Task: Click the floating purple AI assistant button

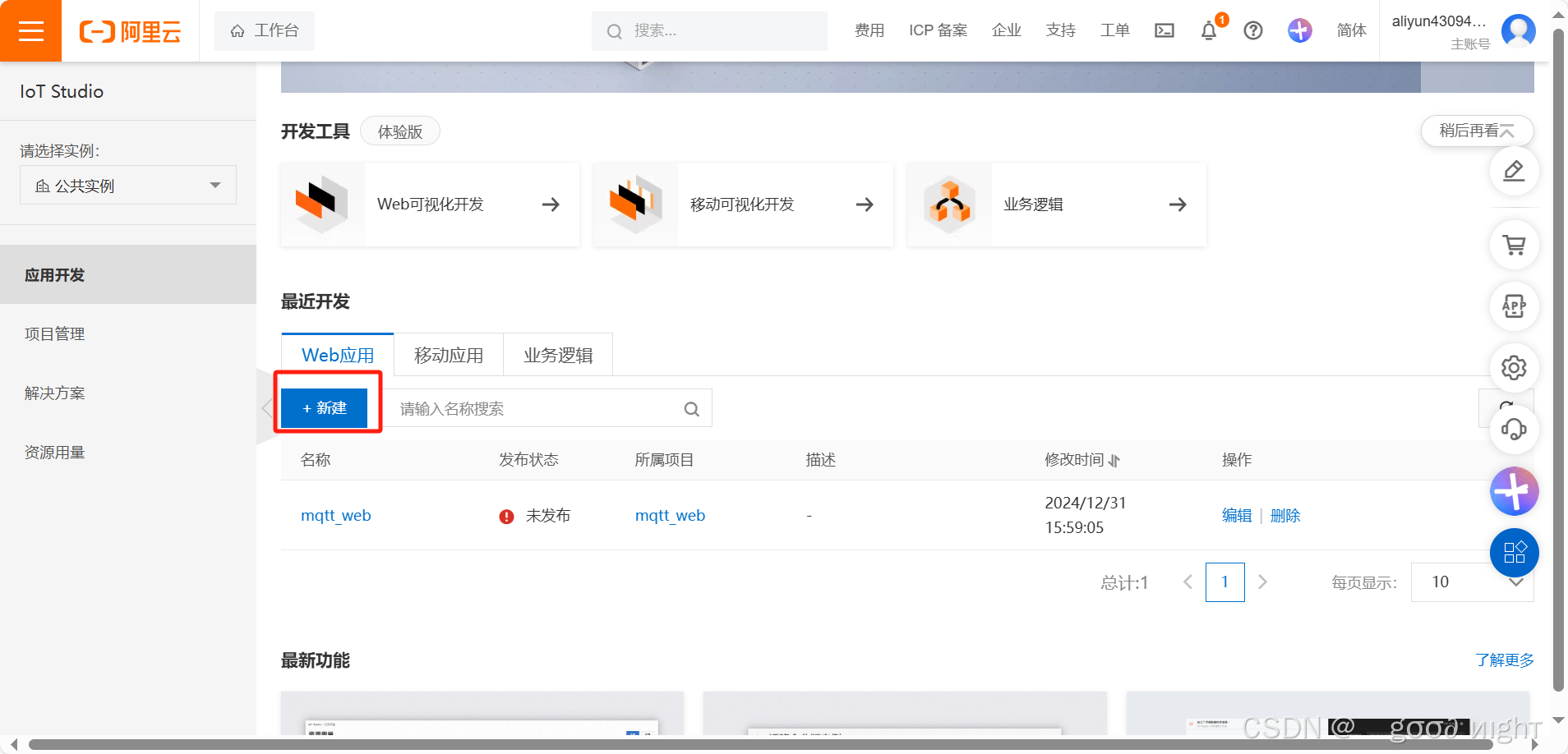Action: coord(1514,491)
